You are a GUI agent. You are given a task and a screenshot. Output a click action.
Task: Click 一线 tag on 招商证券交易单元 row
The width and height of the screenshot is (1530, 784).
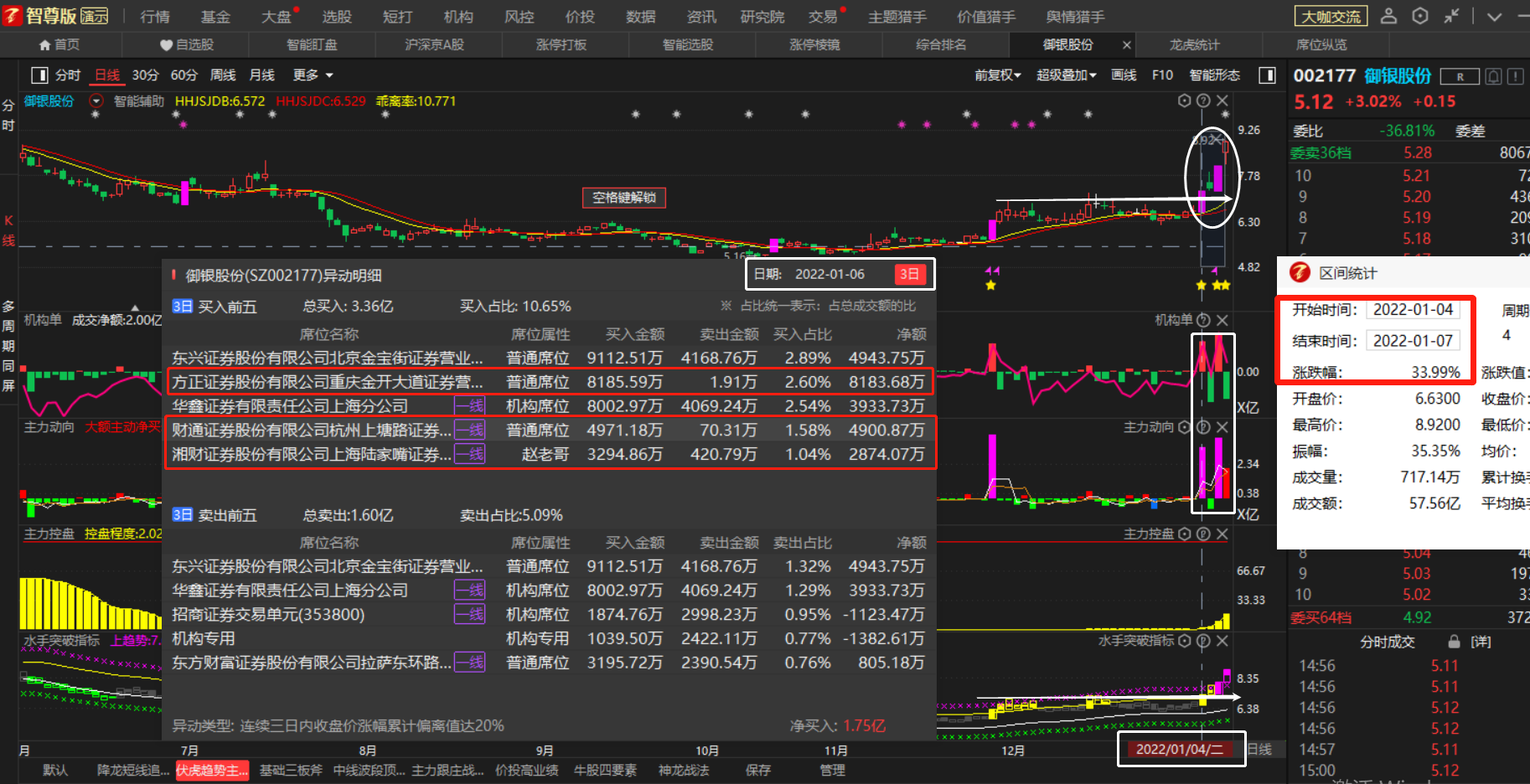click(x=469, y=615)
